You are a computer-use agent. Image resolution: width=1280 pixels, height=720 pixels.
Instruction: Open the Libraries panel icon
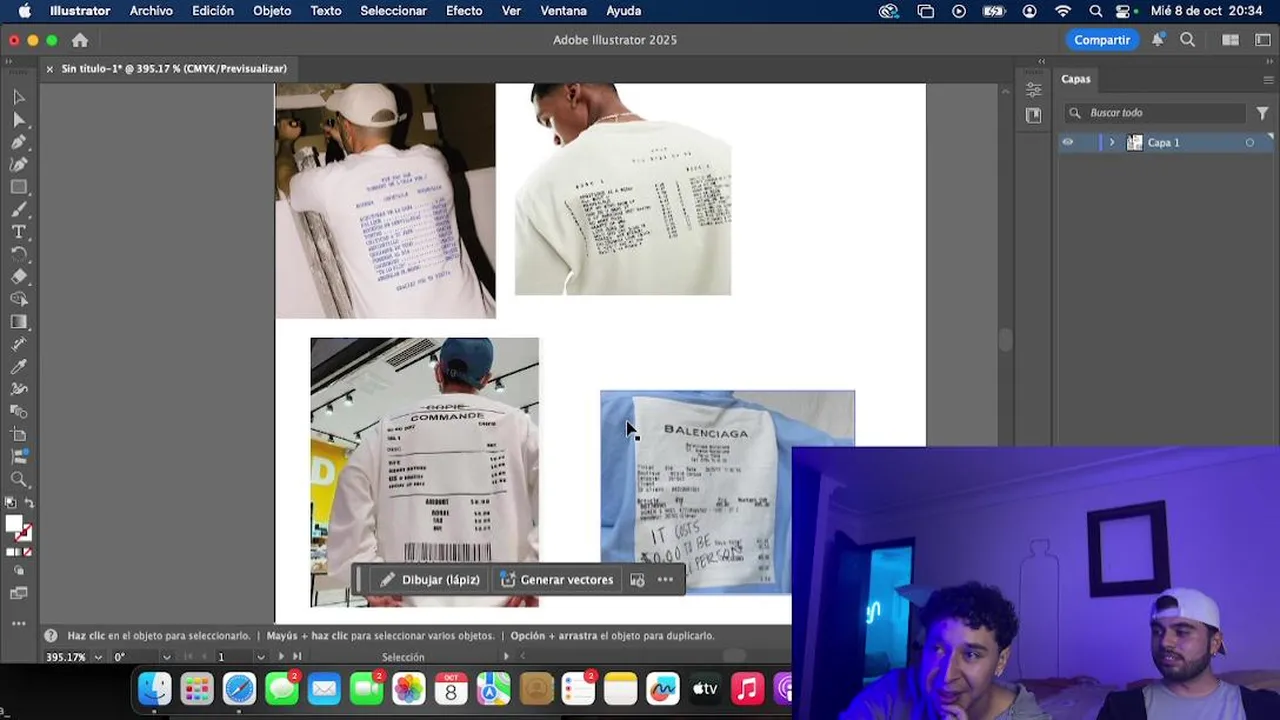(1033, 115)
